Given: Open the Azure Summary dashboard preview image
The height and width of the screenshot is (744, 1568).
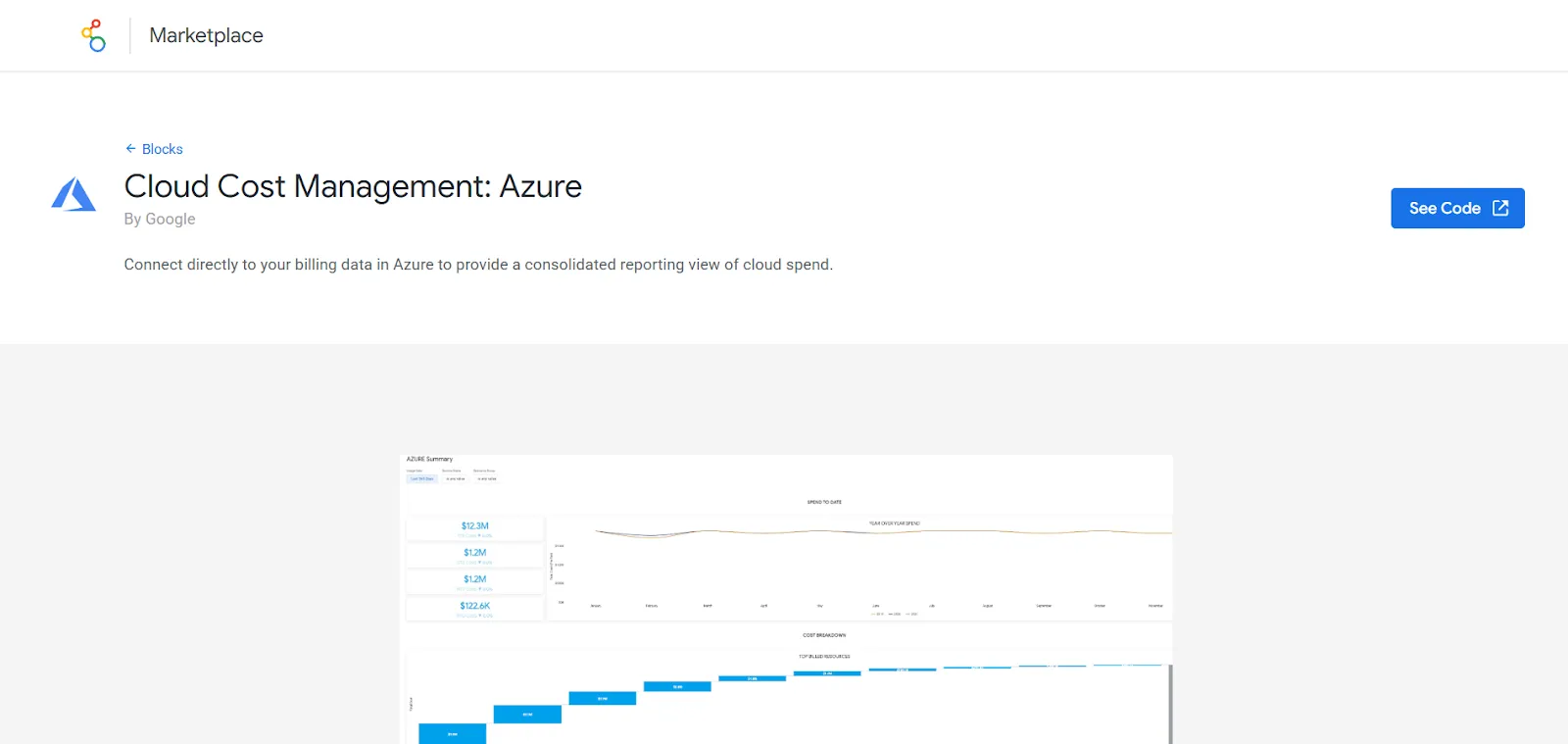Looking at the screenshot, I should [x=786, y=599].
